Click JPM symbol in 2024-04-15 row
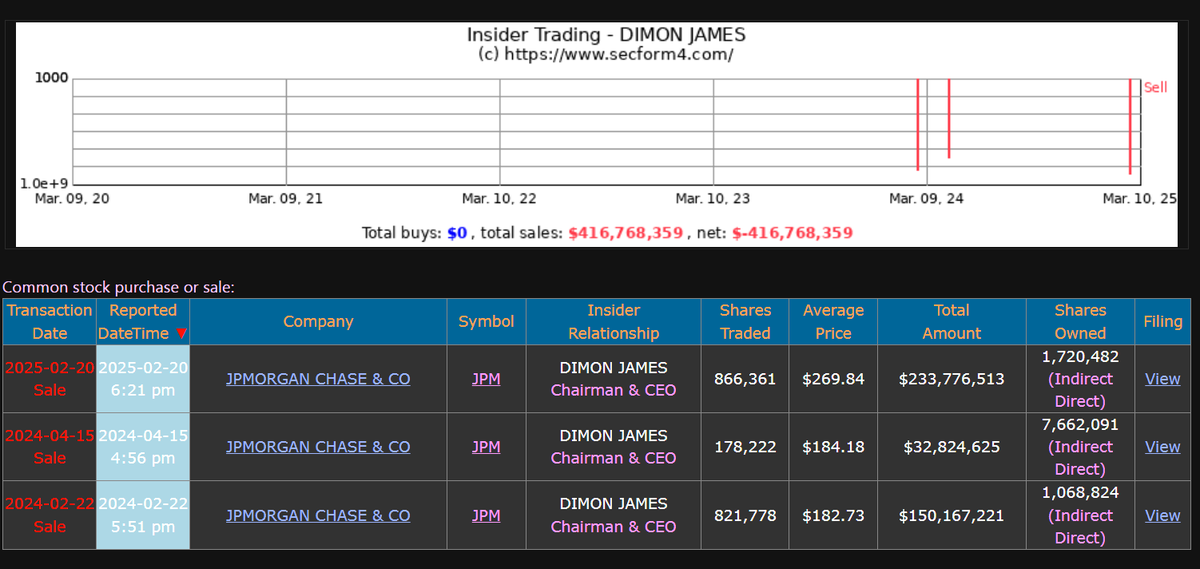Screen dimensions: 1200x569 tap(486, 447)
